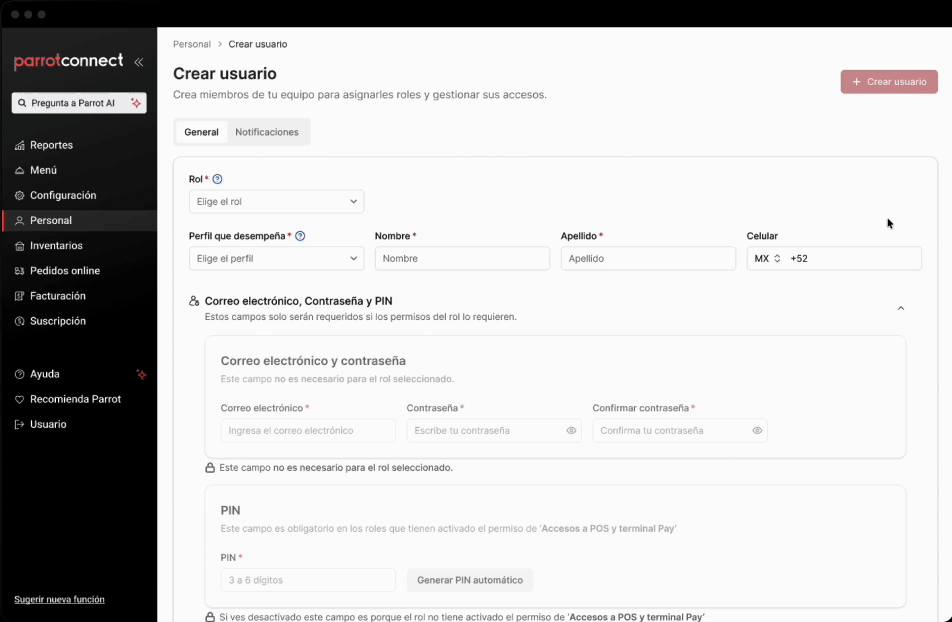The height and width of the screenshot is (622, 952).
Task: Click the Crear usuario button
Action: 888,81
